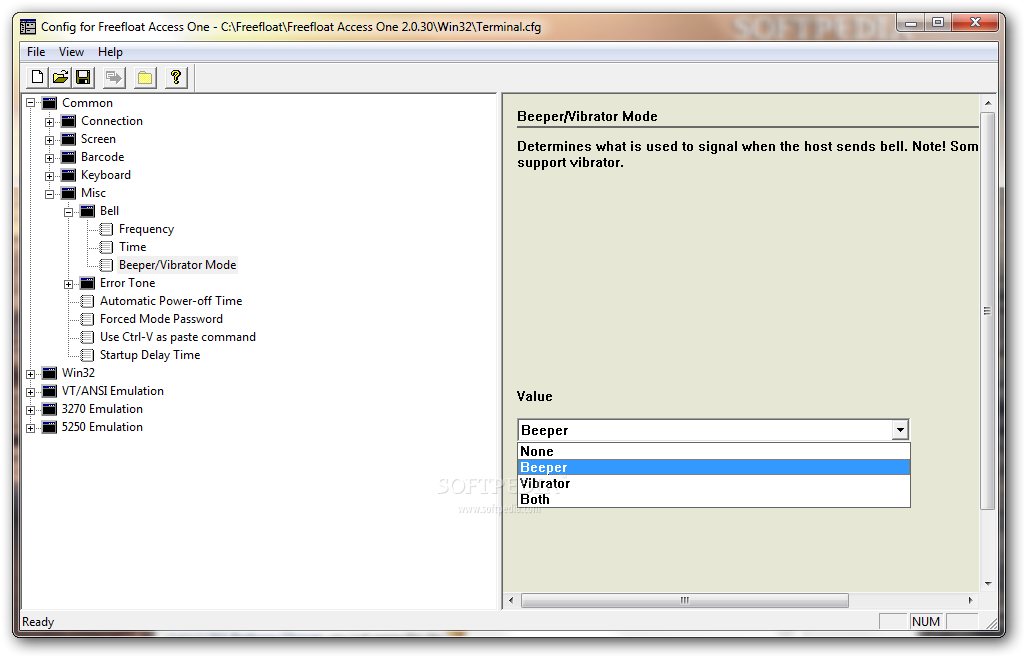This screenshot has width=1026, height=658.
Task: Click the app icon in title bar
Action: [28, 27]
